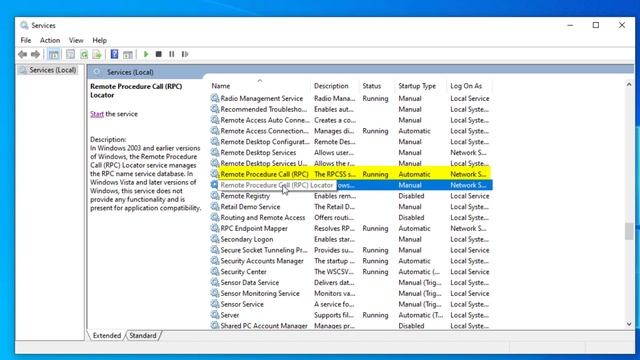Screen dimensions: 640x360
Task: Select Recommended Troubleshooting service row
Action: pos(351,109)
